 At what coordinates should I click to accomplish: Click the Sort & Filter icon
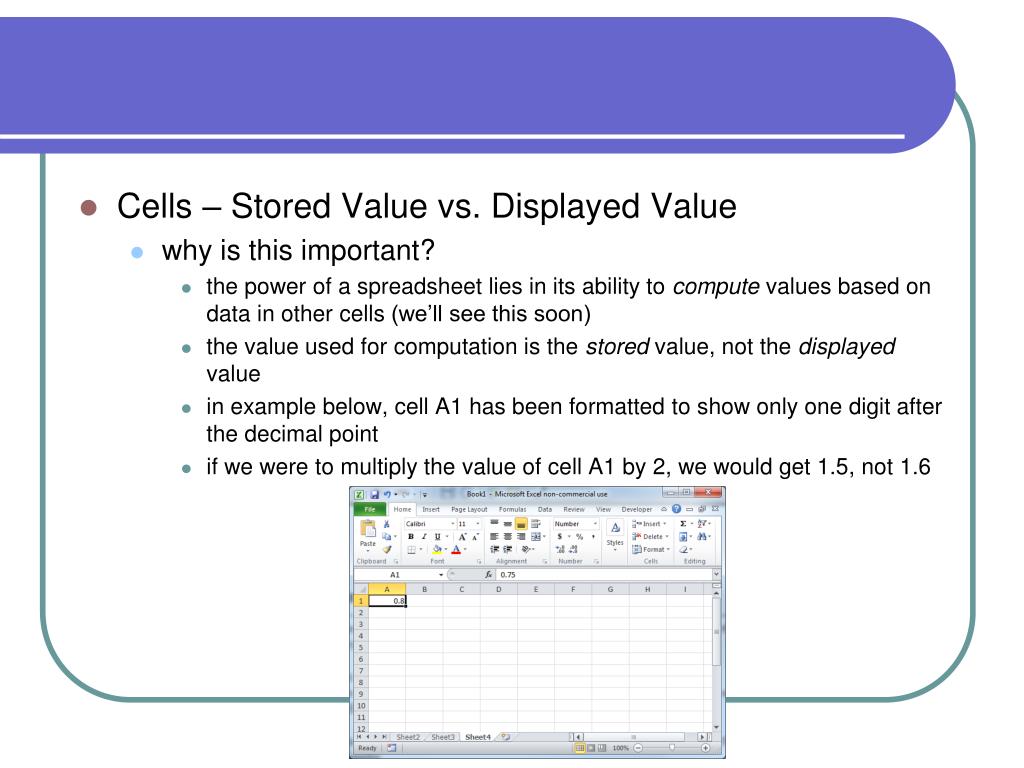pyautogui.click(x=703, y=524)
